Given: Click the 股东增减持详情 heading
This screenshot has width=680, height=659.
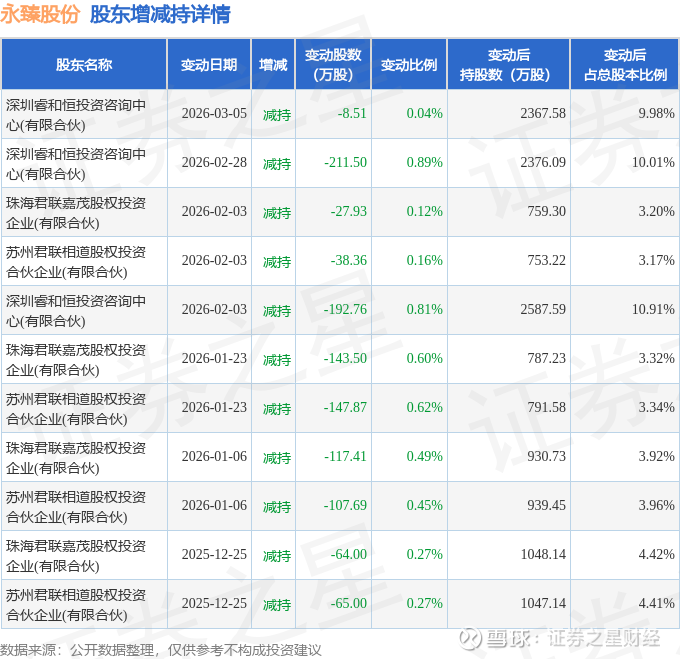Looking at the screenshot, I should [160, 14].
